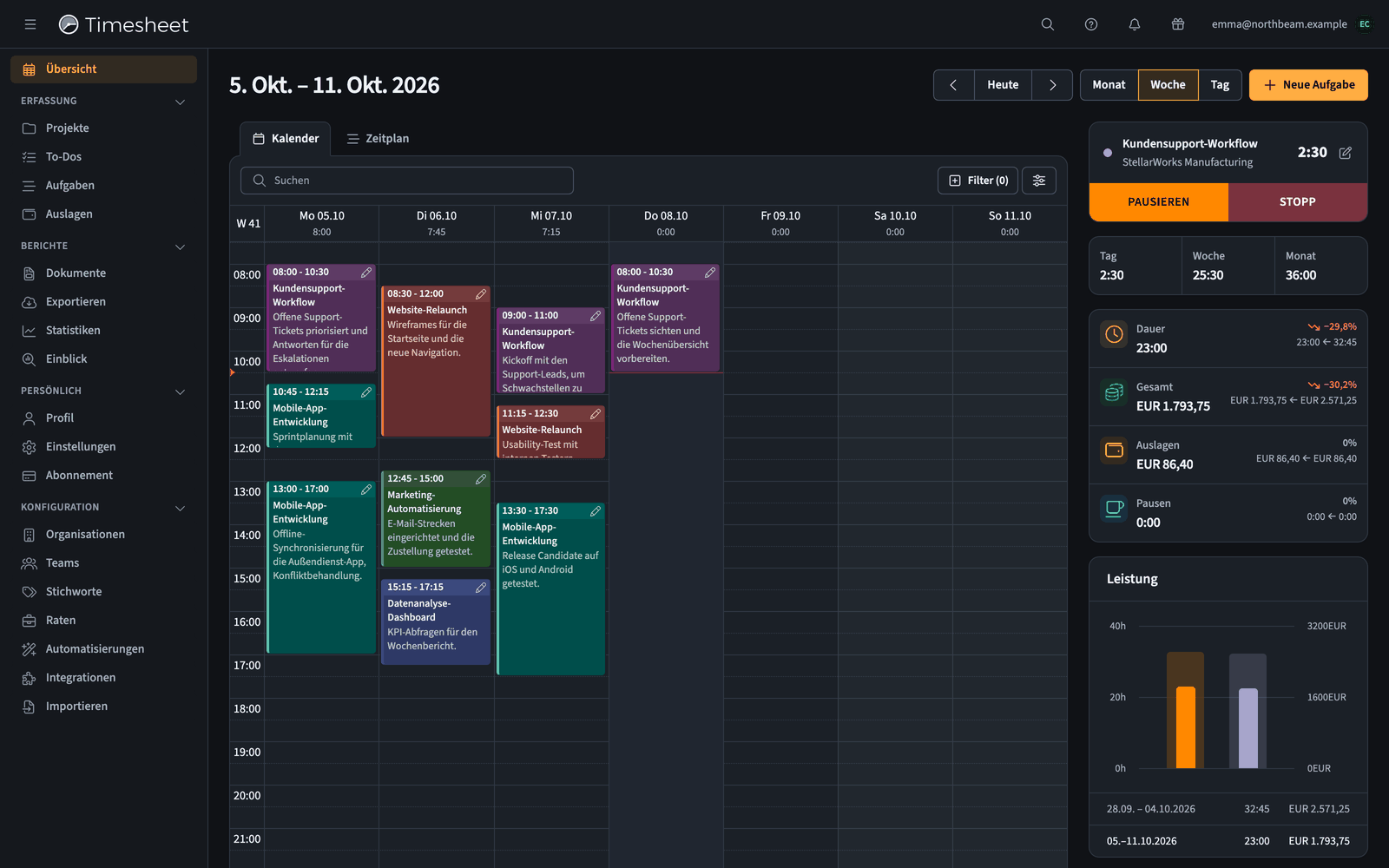Click the Suchen search field
Screen dimensions: 1389x868
pos(407,181)
